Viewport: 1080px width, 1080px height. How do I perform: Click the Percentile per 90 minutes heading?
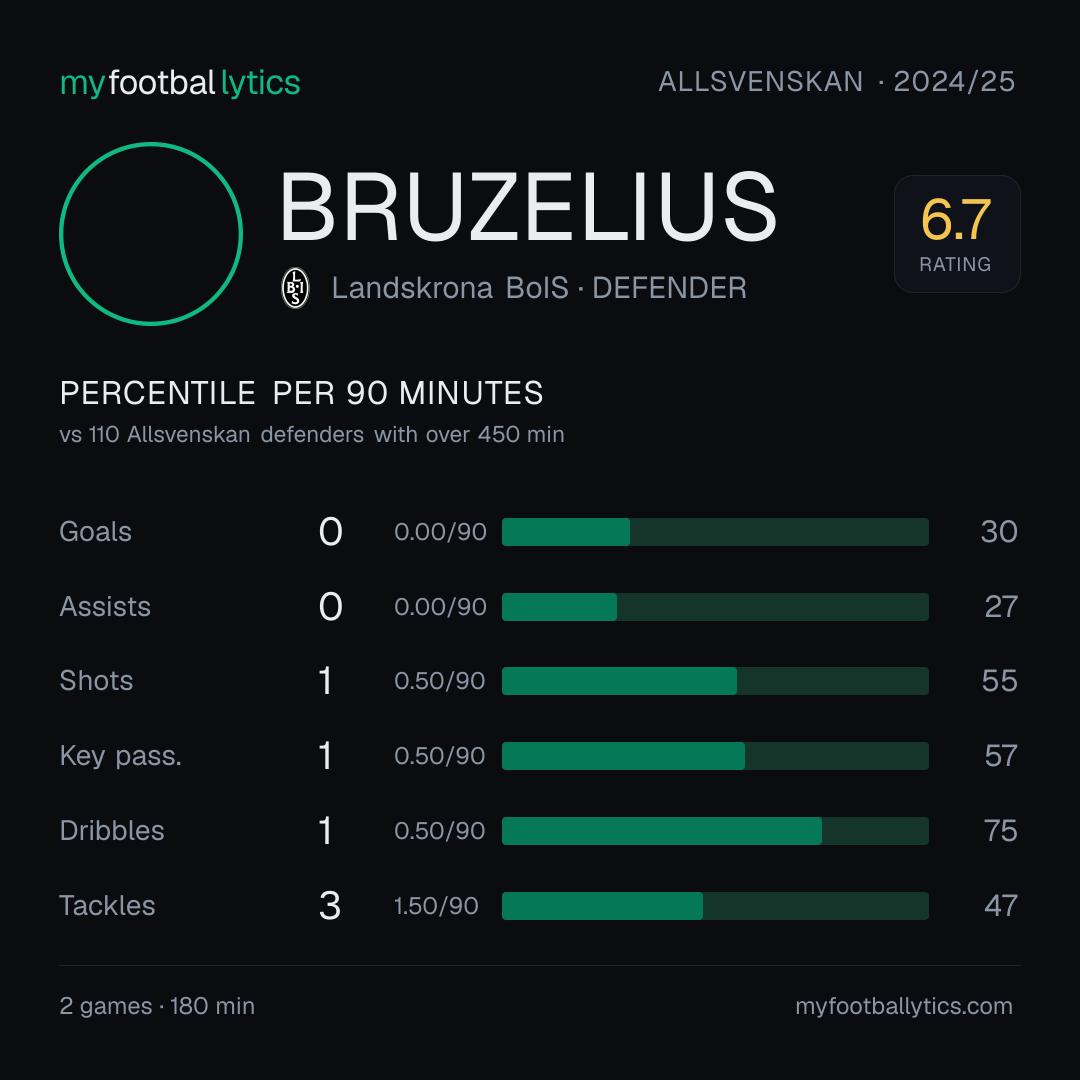click(301, 393)
